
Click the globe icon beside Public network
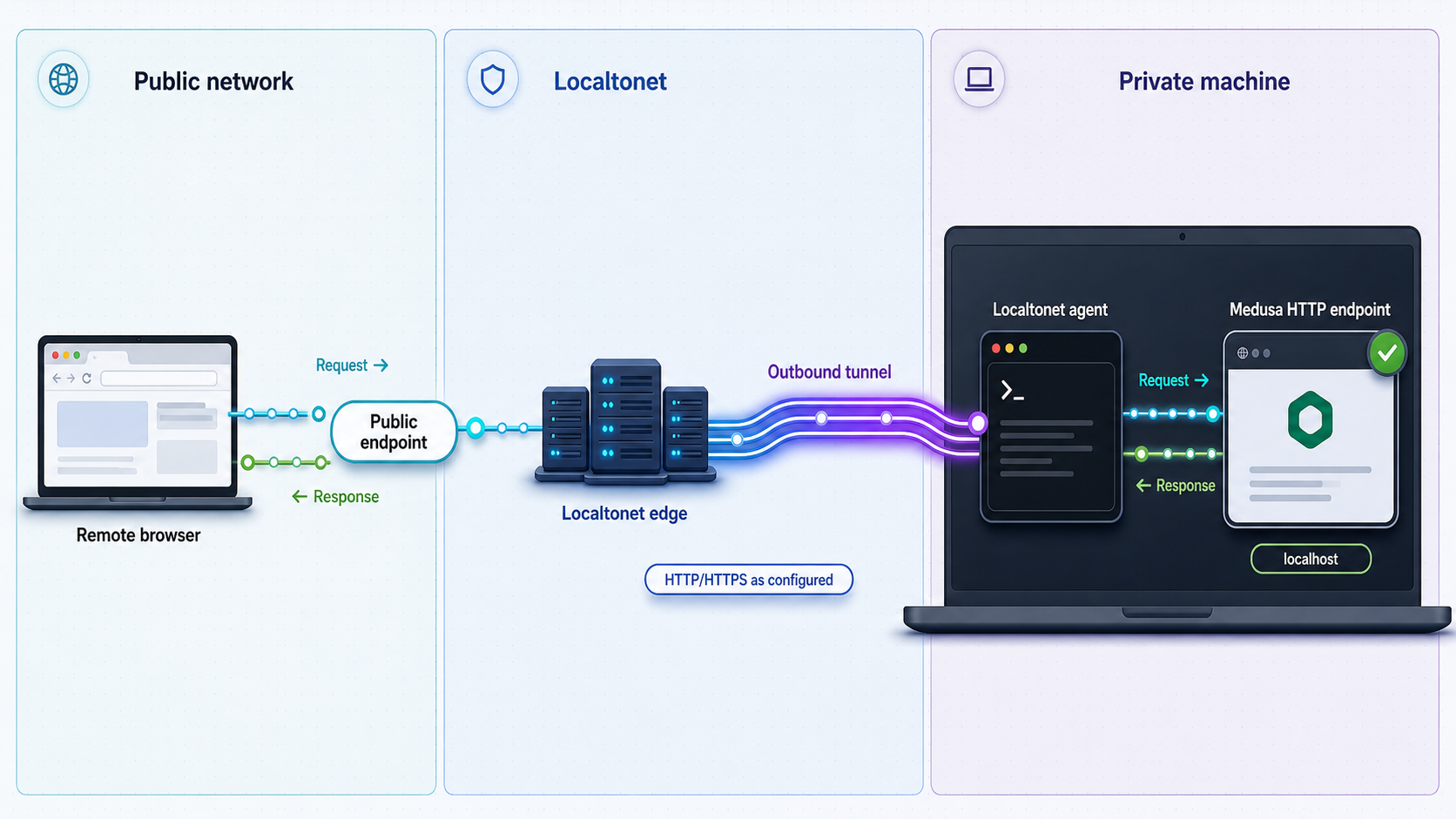click(64, 79)
